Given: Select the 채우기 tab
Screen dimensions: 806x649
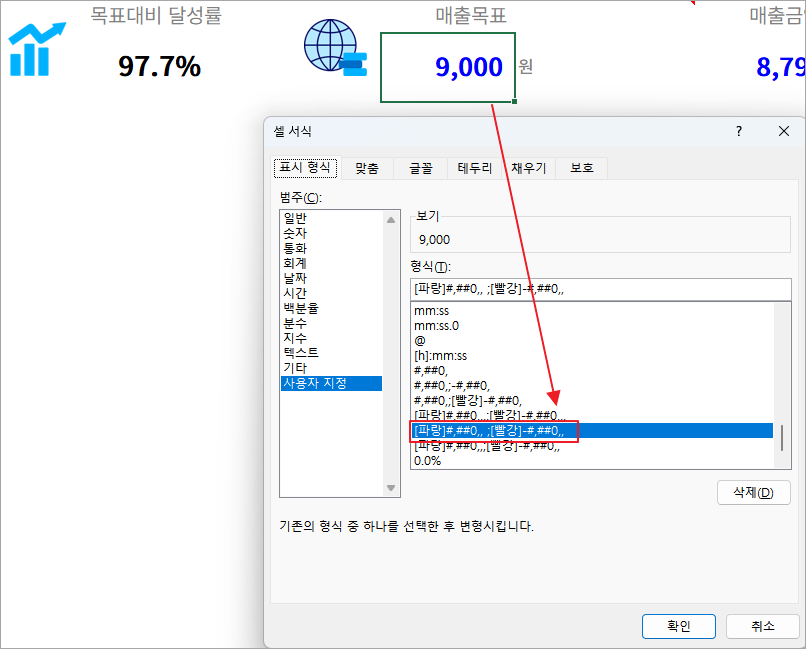Looking at the screenshot, I should tap(528, 168).
